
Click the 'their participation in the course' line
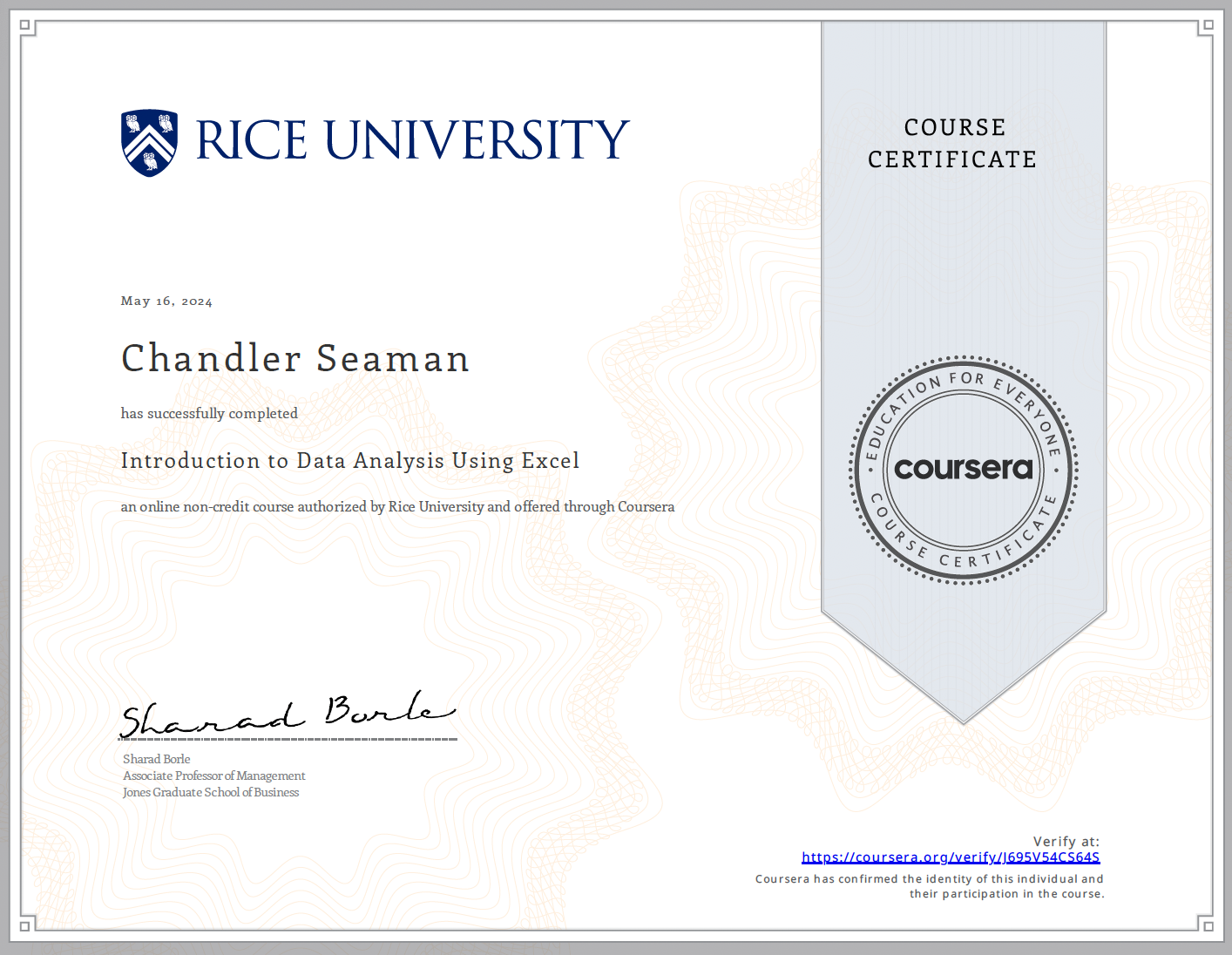(1007, 894)
